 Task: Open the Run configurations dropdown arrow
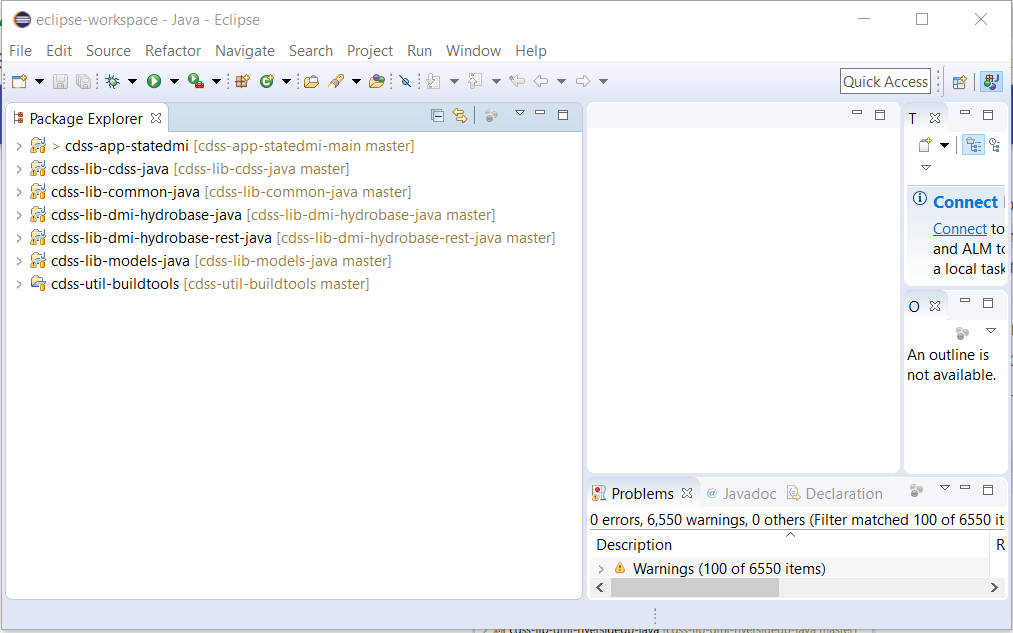[172, 81]
